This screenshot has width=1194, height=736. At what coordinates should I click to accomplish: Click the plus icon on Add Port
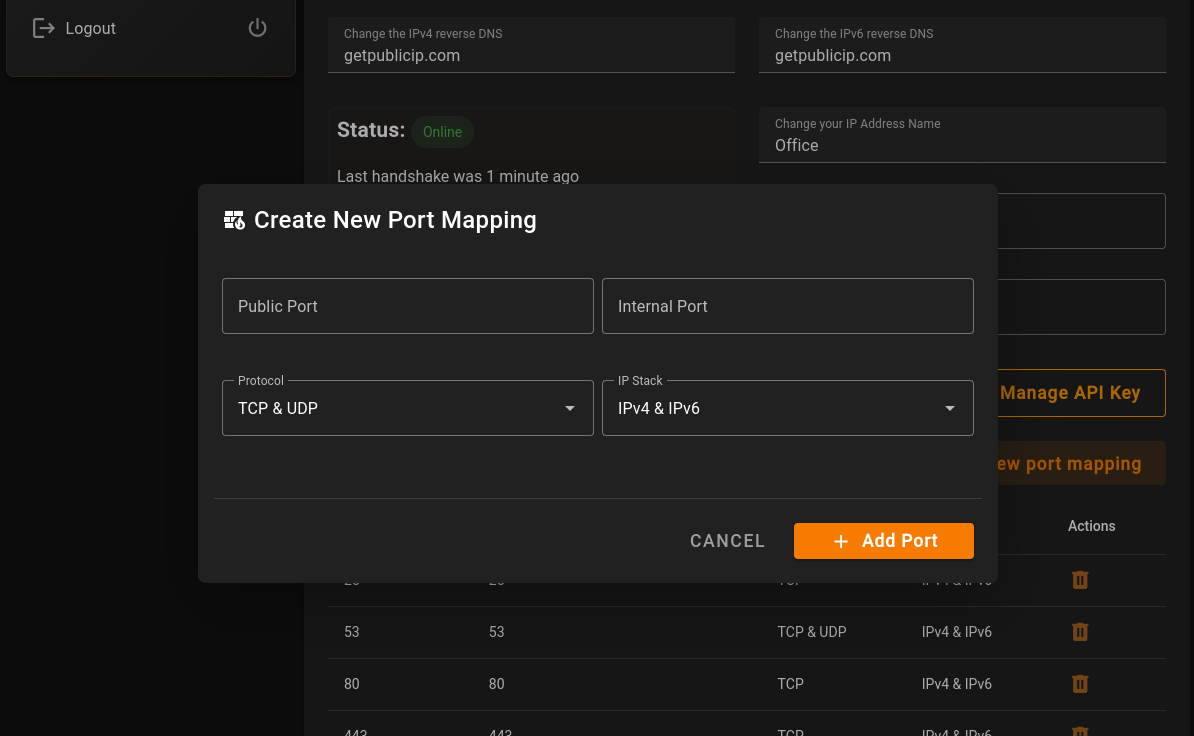(841, 541)
